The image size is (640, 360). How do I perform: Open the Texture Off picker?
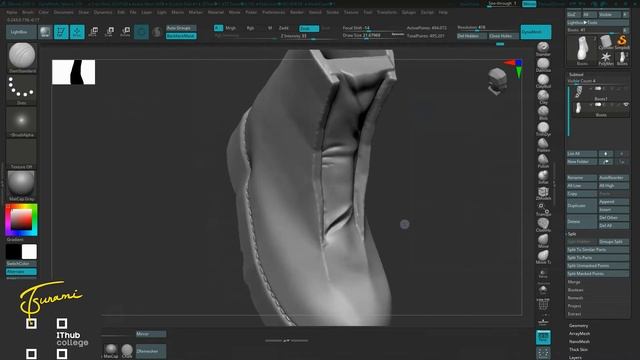[22, 153]
